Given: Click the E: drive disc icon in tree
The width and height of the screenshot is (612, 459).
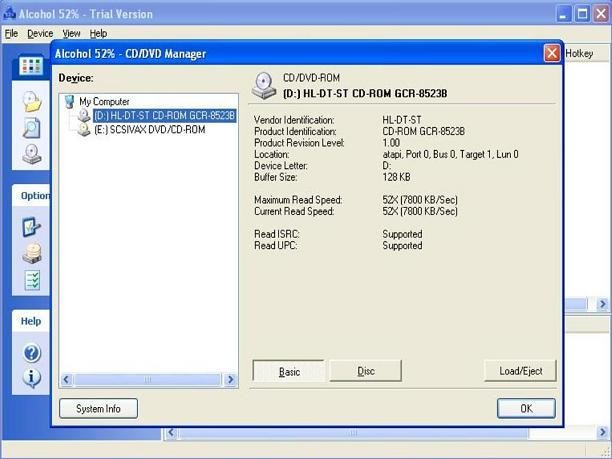Looking at the screenshot, I should (x=84, y=130).
